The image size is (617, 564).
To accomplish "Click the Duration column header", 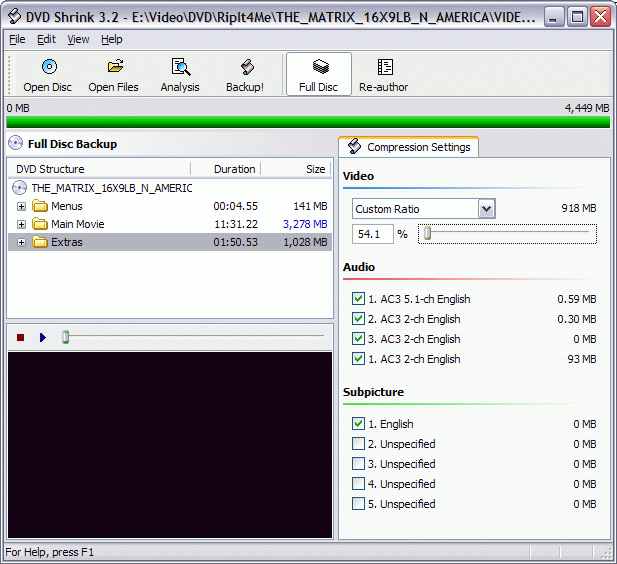I will [235, 169].
